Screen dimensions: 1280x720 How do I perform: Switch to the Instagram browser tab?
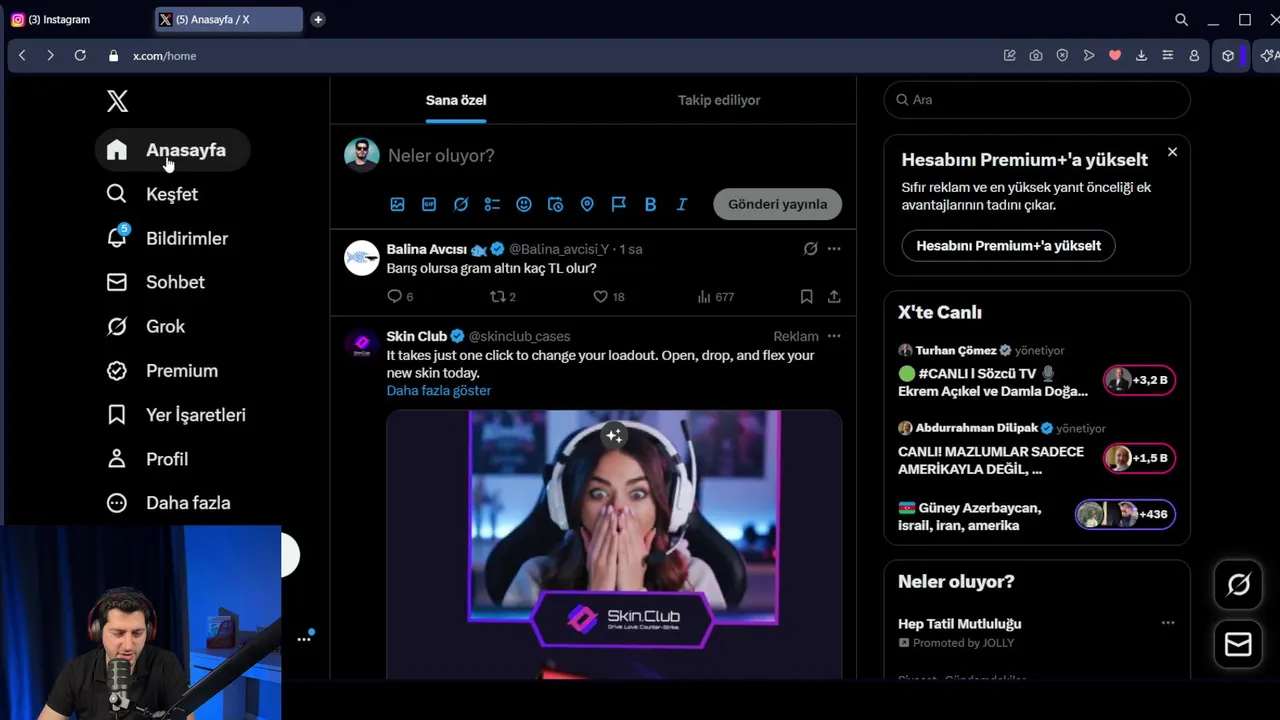click(78, 20)
